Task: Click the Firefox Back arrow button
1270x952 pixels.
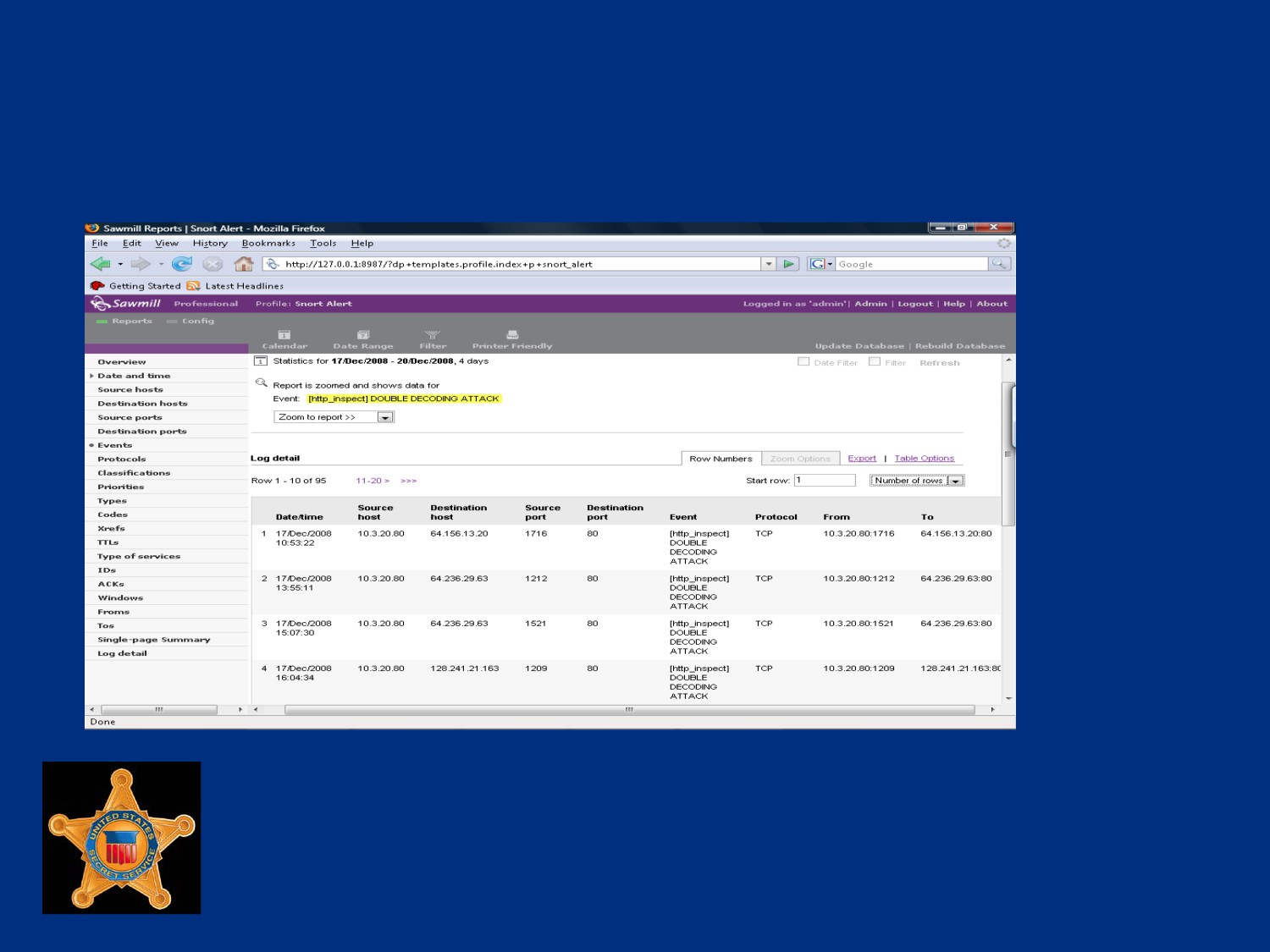Action: point(100,264)
